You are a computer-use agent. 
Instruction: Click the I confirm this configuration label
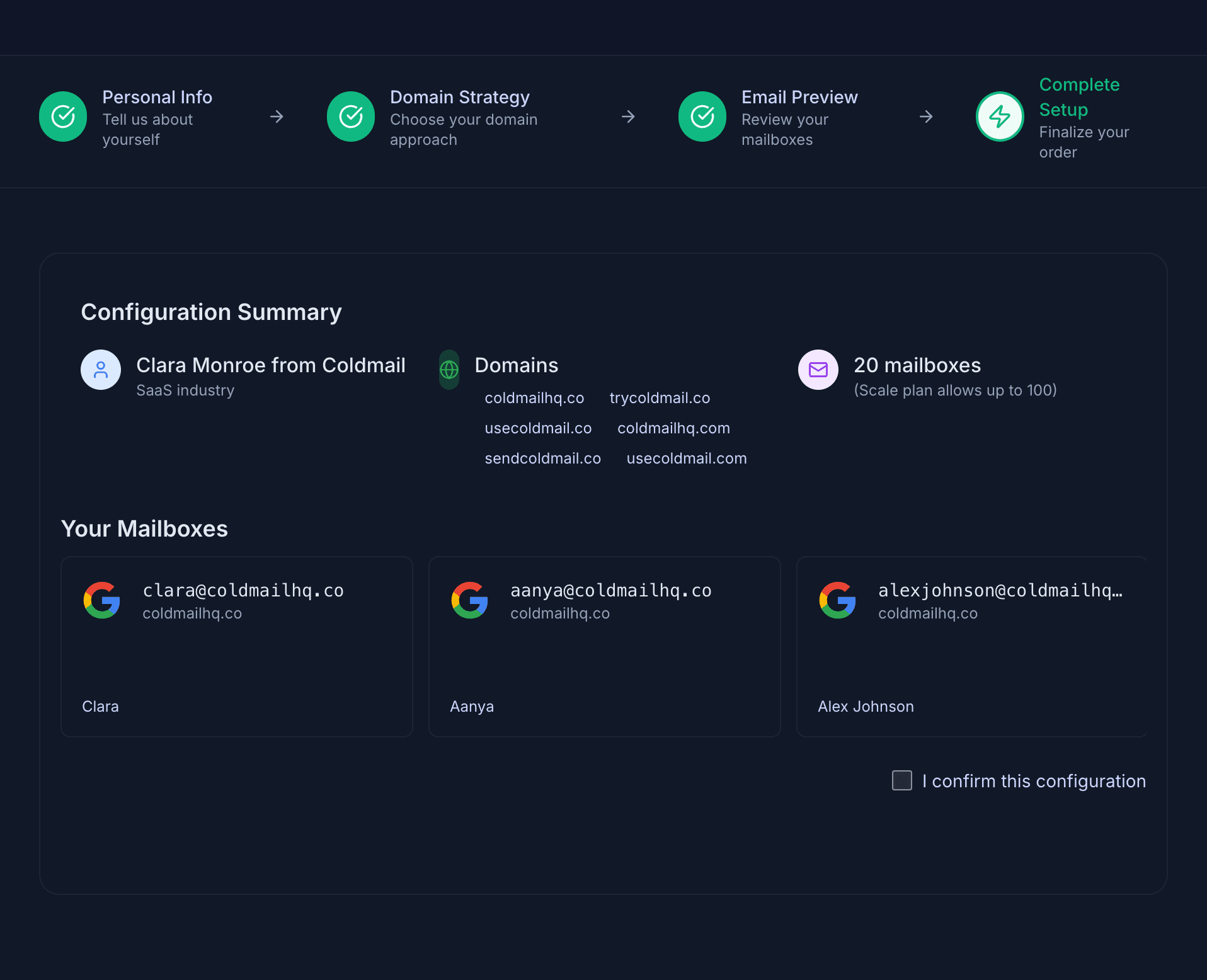point(1034,781)
